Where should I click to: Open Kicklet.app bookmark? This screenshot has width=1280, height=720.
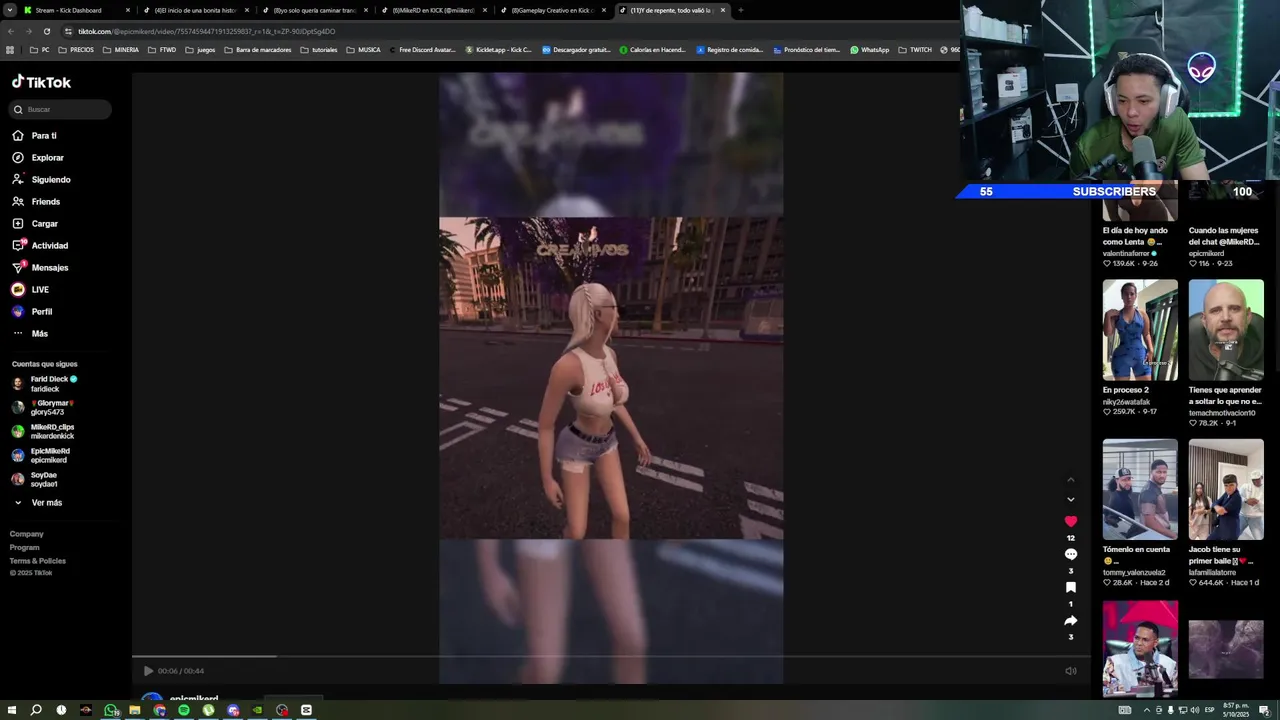pyautogui.click(x=498, y=50)
